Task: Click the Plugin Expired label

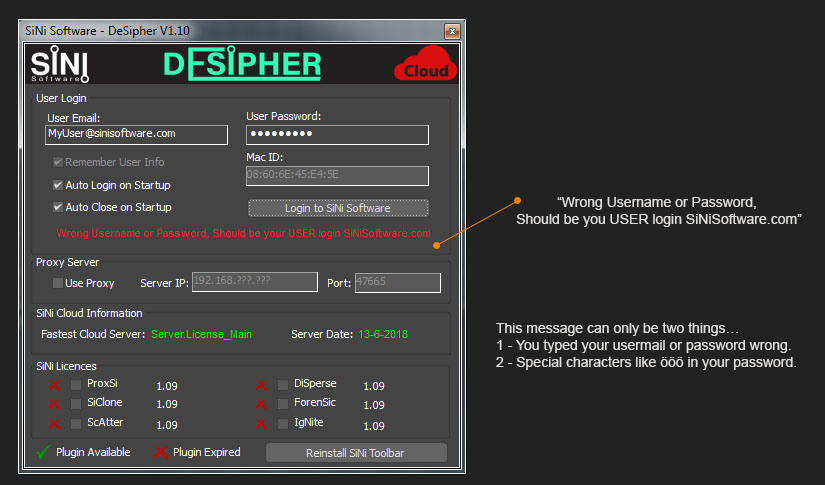Action: click(x=207, y=452)
